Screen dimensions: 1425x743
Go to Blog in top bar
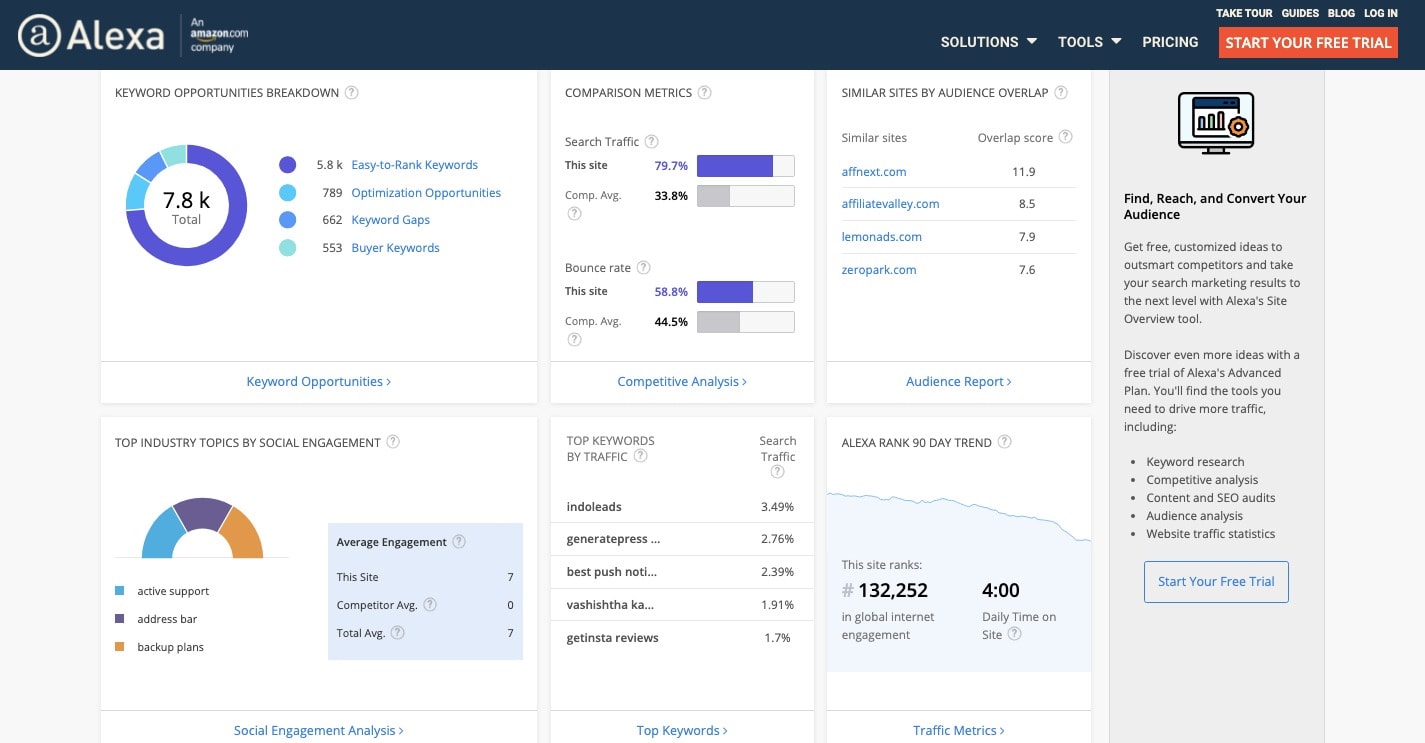pyautogui.click(x=1341, y=13)
